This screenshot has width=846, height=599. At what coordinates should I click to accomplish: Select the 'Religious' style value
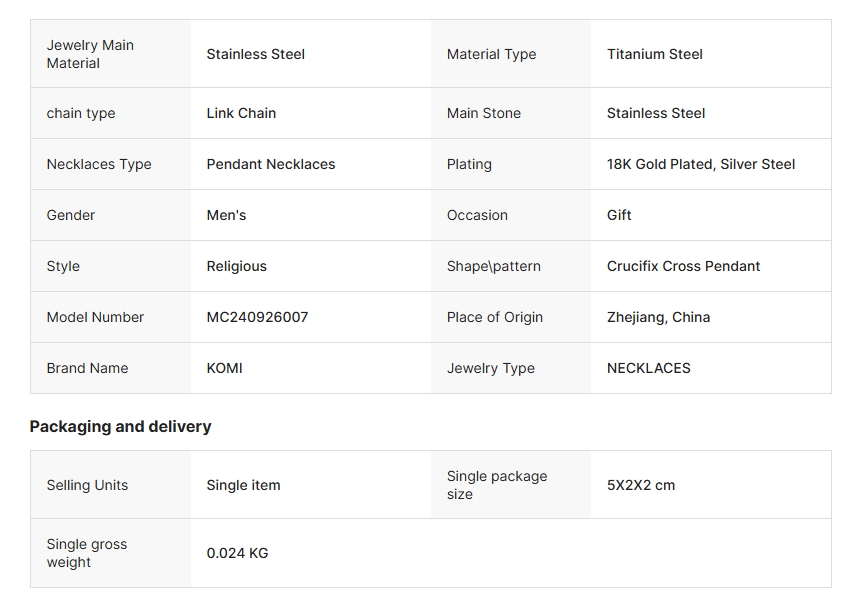(237, 266)
